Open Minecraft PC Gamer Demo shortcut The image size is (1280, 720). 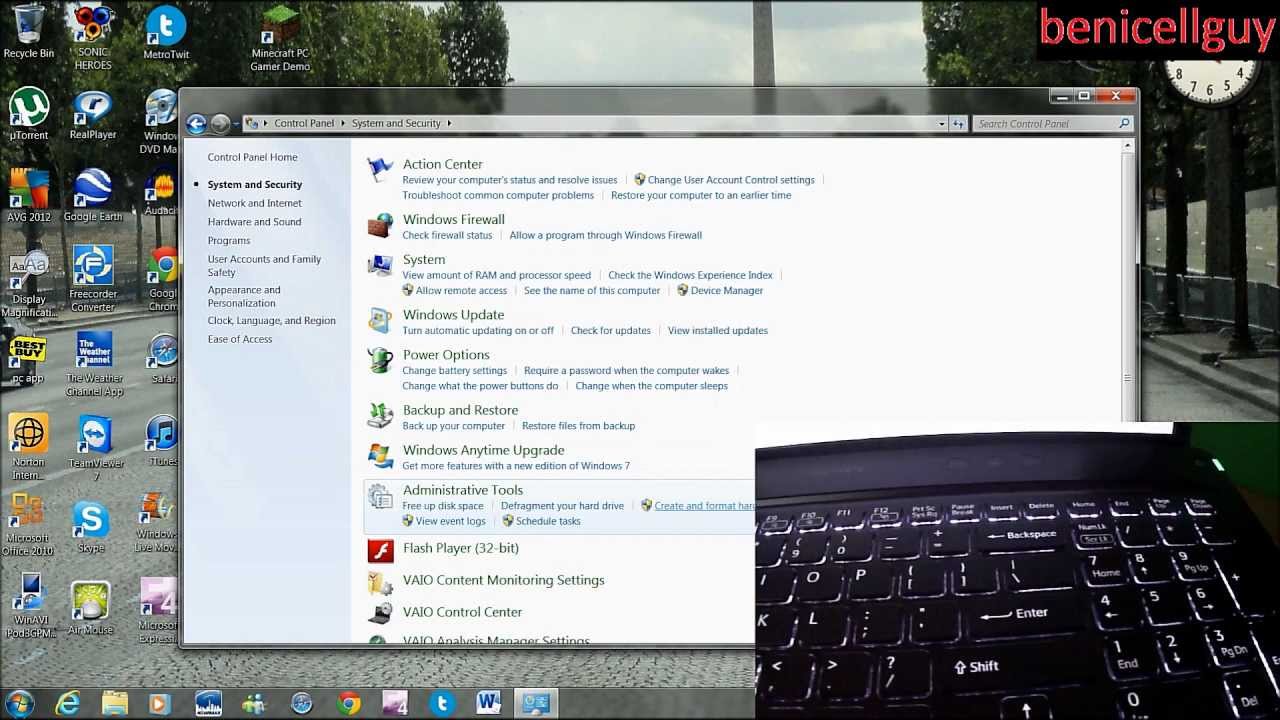[x=280, y=39]
